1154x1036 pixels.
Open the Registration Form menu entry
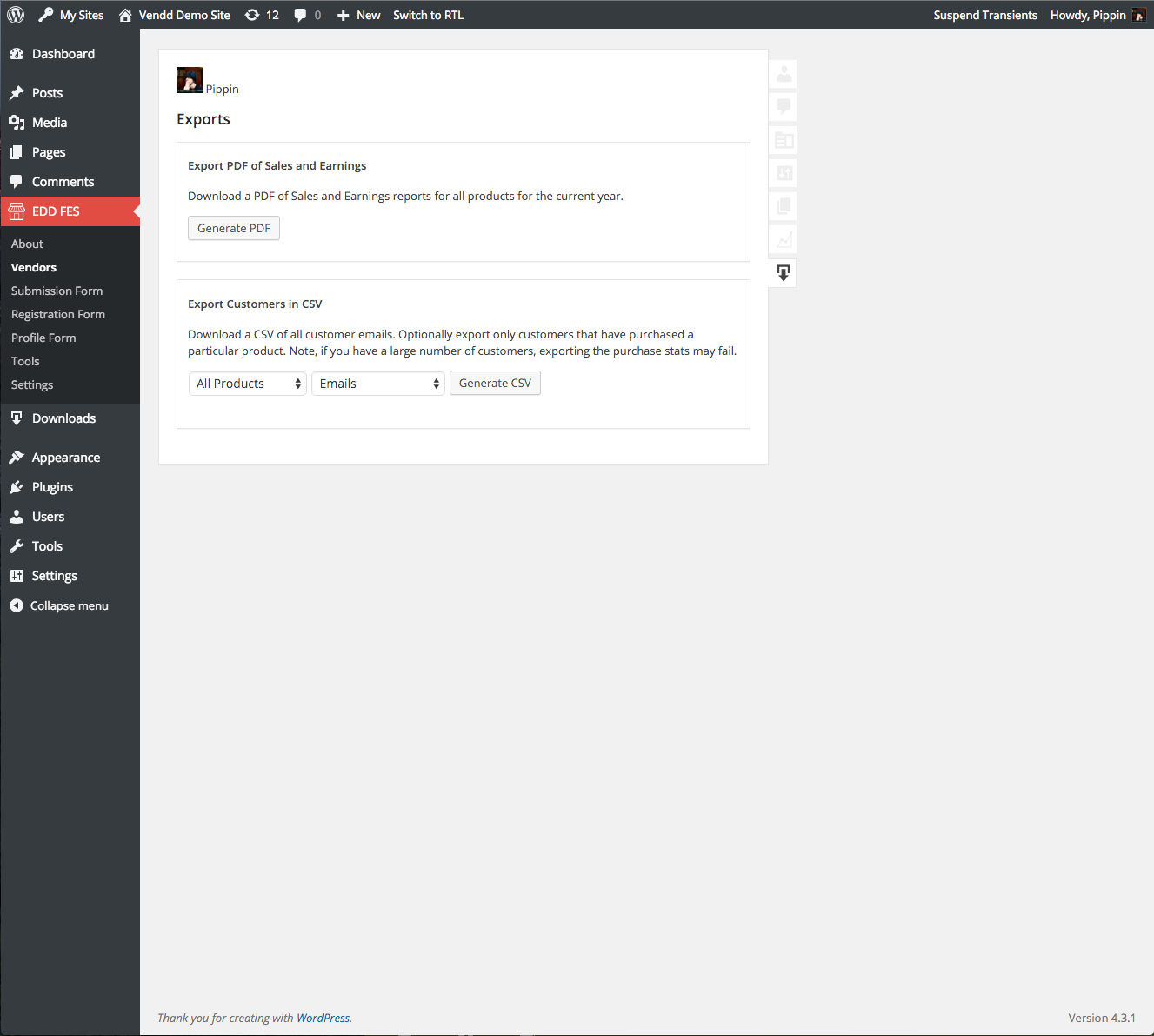point(58,314)
